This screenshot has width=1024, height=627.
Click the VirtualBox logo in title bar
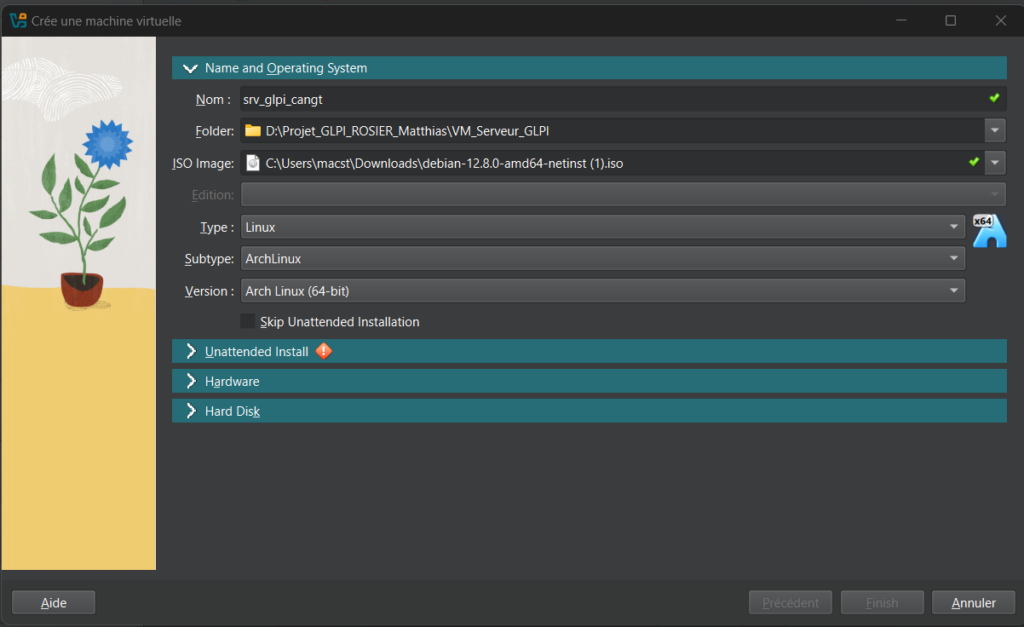click(x=17, y=20)
